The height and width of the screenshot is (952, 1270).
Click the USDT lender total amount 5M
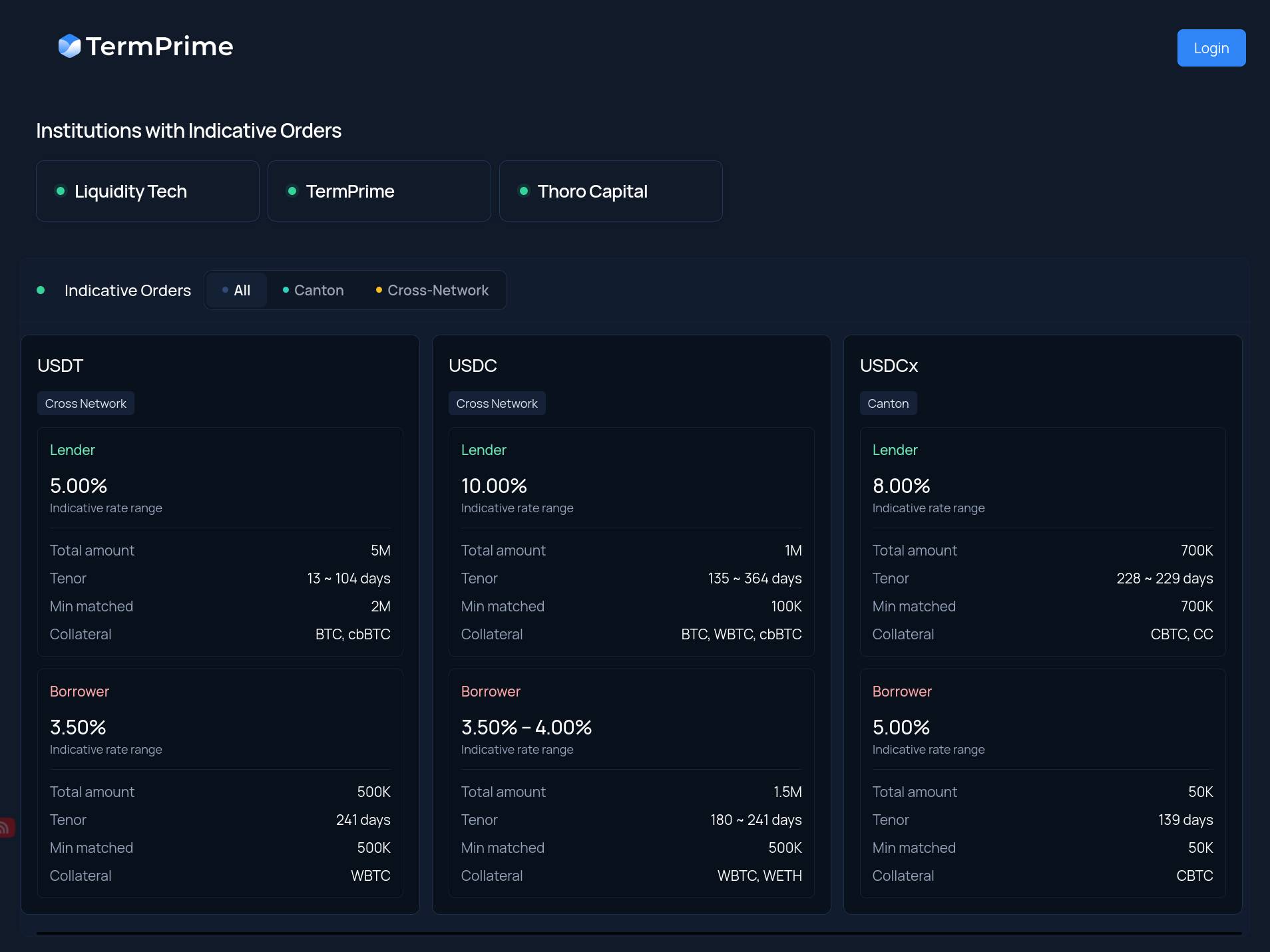coord(381,550)
